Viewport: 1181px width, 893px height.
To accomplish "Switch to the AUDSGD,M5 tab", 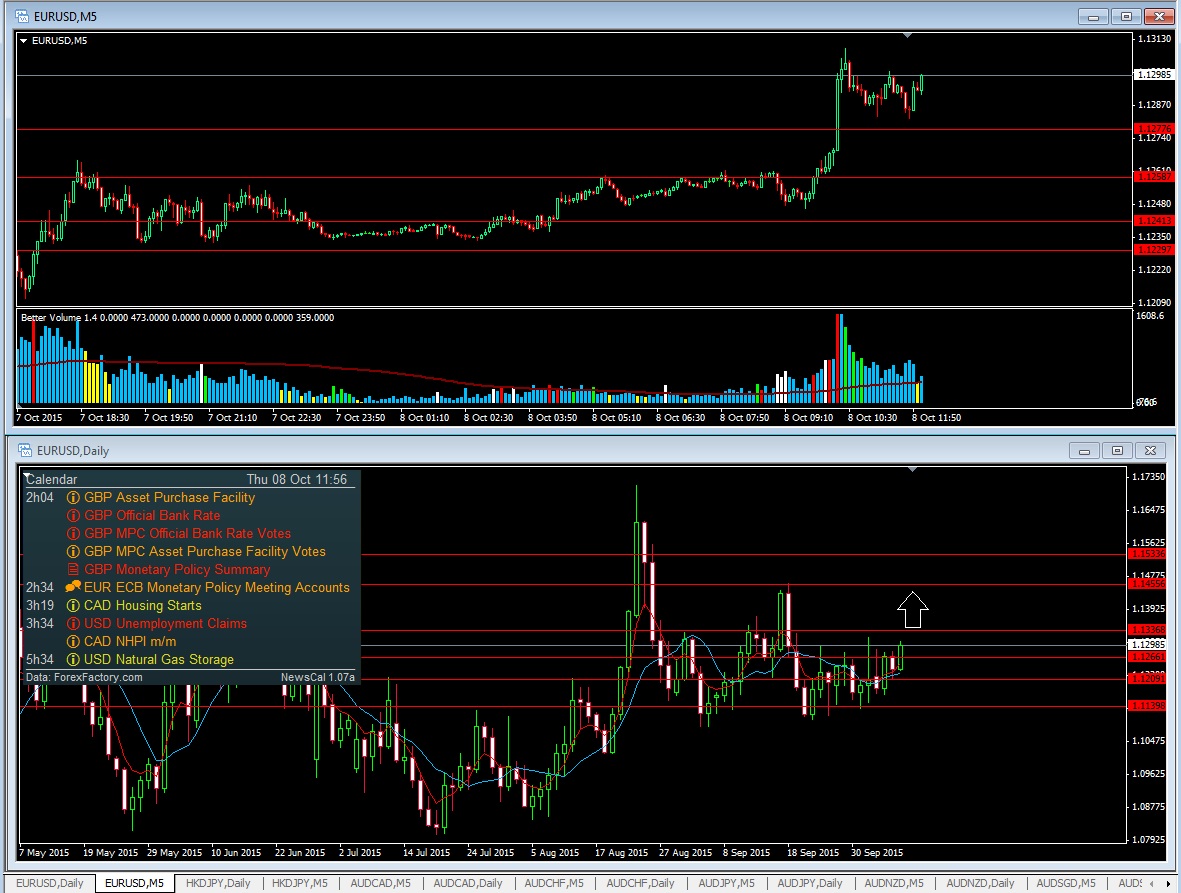I will point(1066,883).
